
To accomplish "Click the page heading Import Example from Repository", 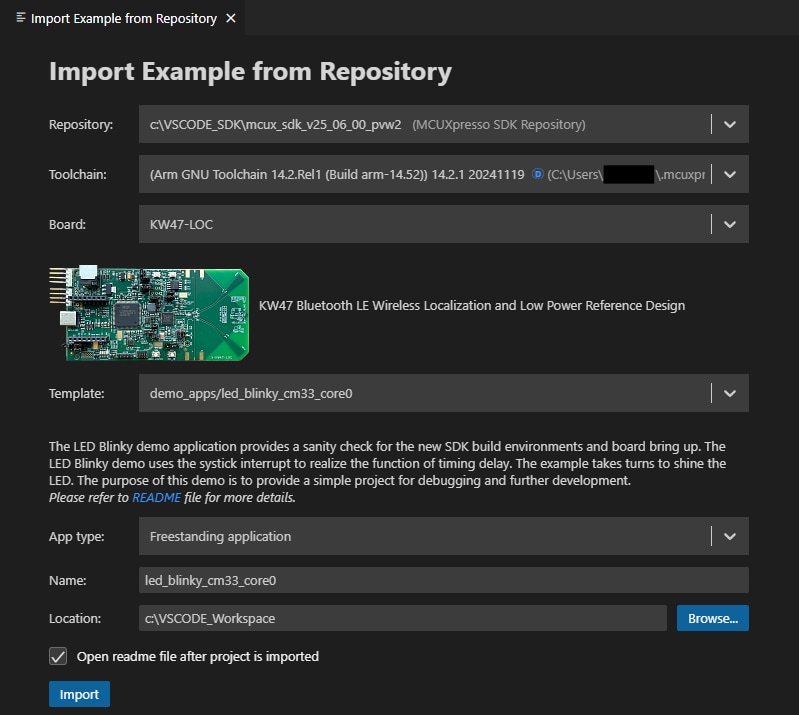I will (x=250, y=71).
